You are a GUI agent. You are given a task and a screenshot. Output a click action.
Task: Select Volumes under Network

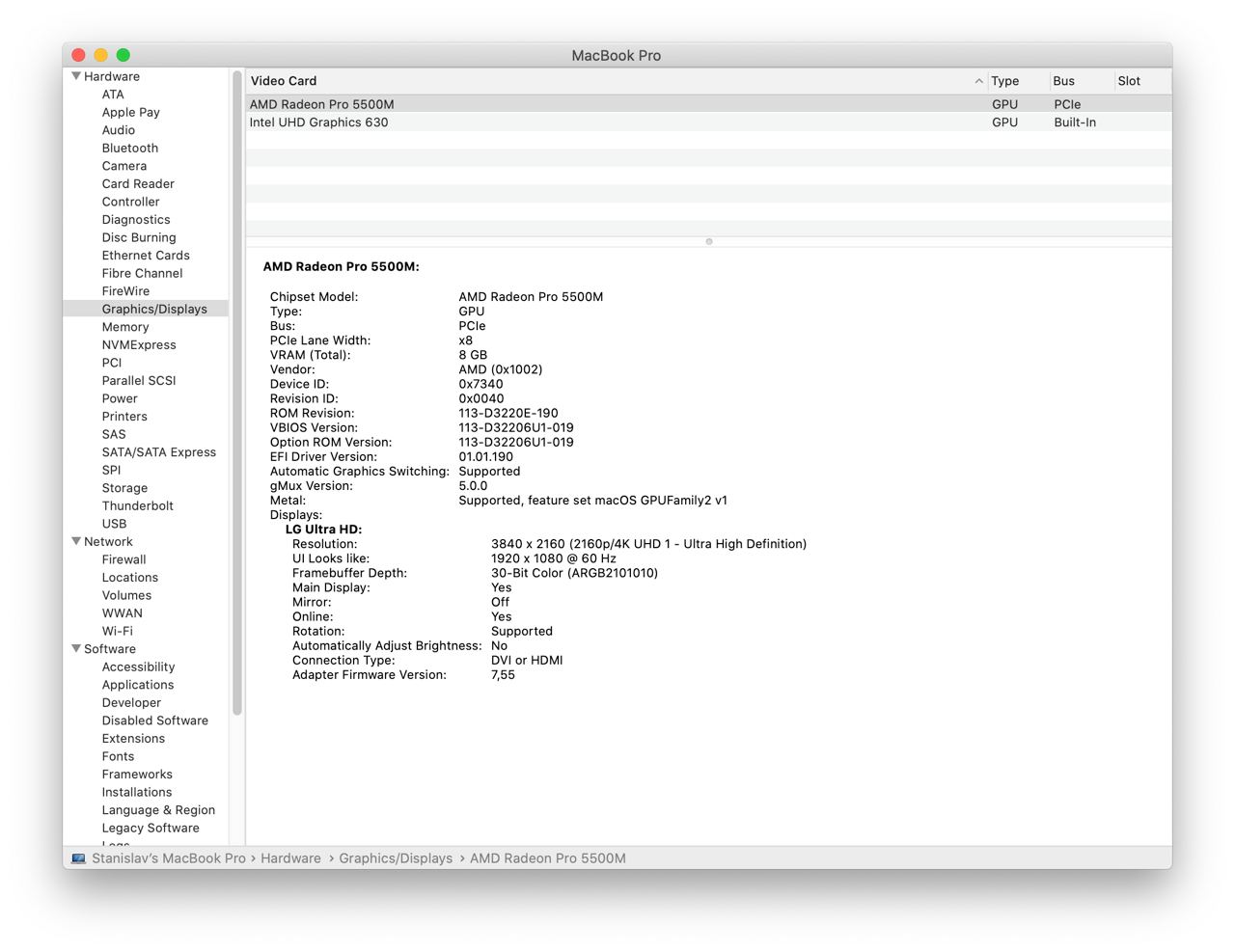(x=126, y=595)
